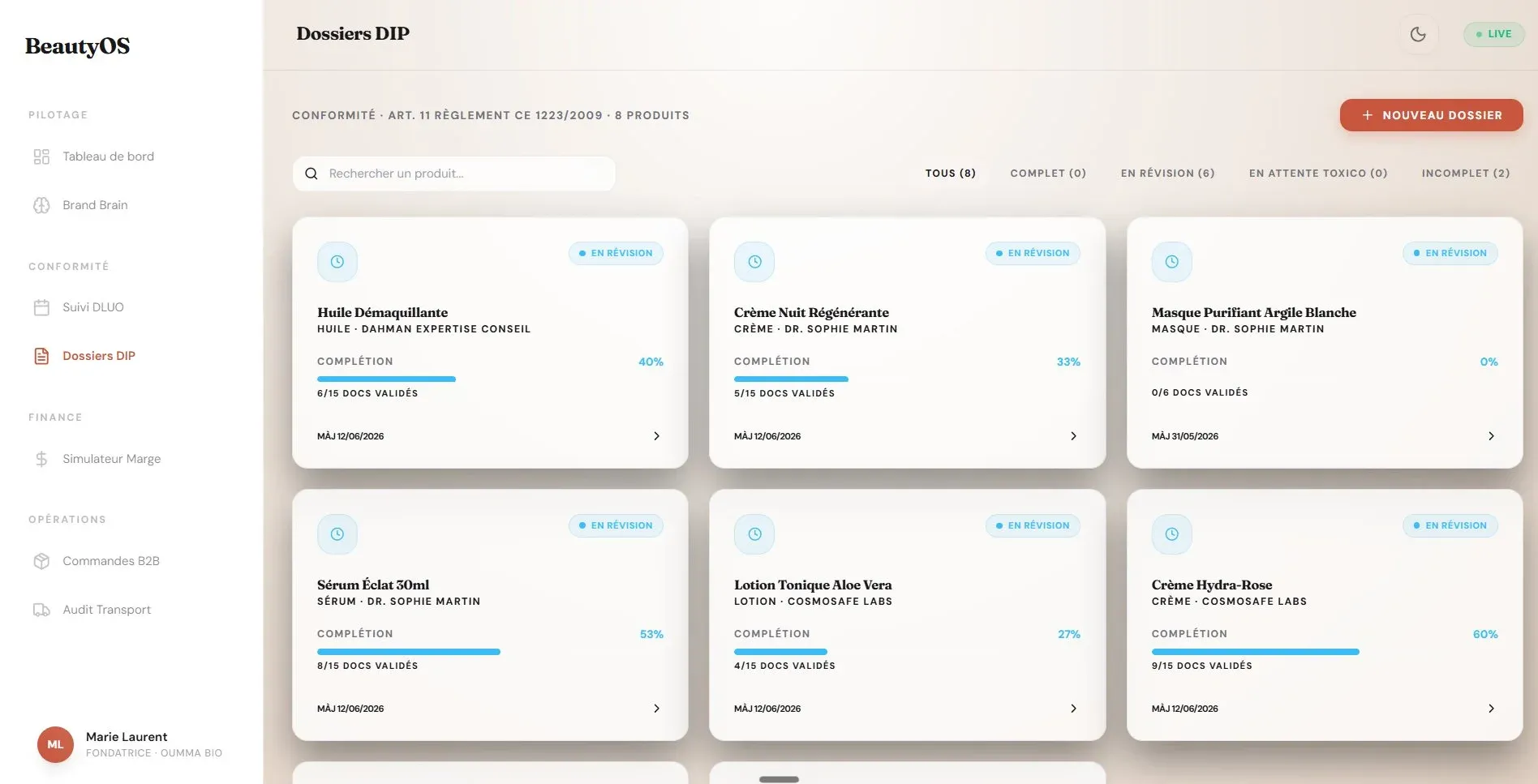Select the En révision (6) filter tab
Viewport: 1538px width, 784px height.
click(x=1167, y=174)
